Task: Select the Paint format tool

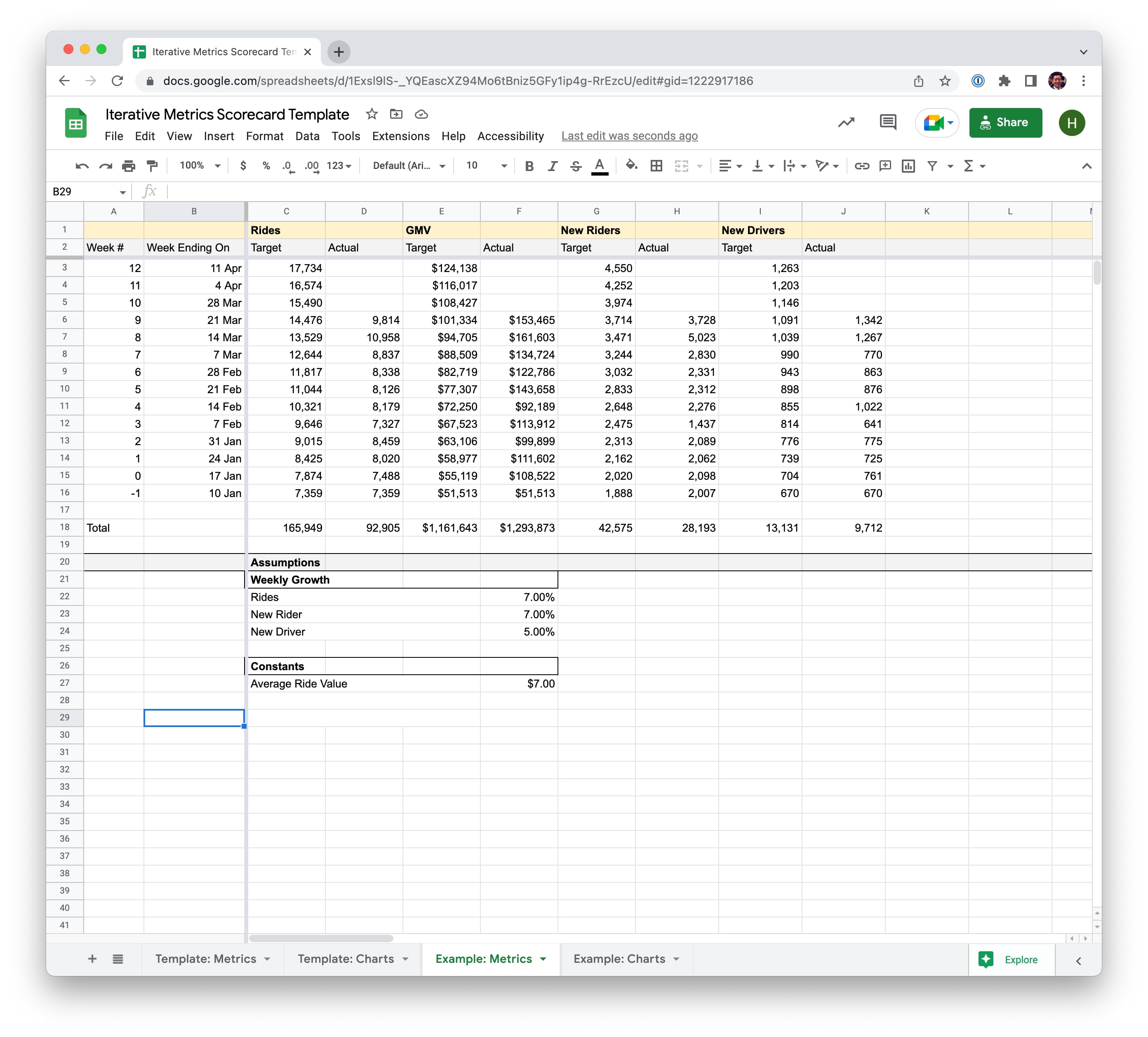Action: (x=151, y=166)
